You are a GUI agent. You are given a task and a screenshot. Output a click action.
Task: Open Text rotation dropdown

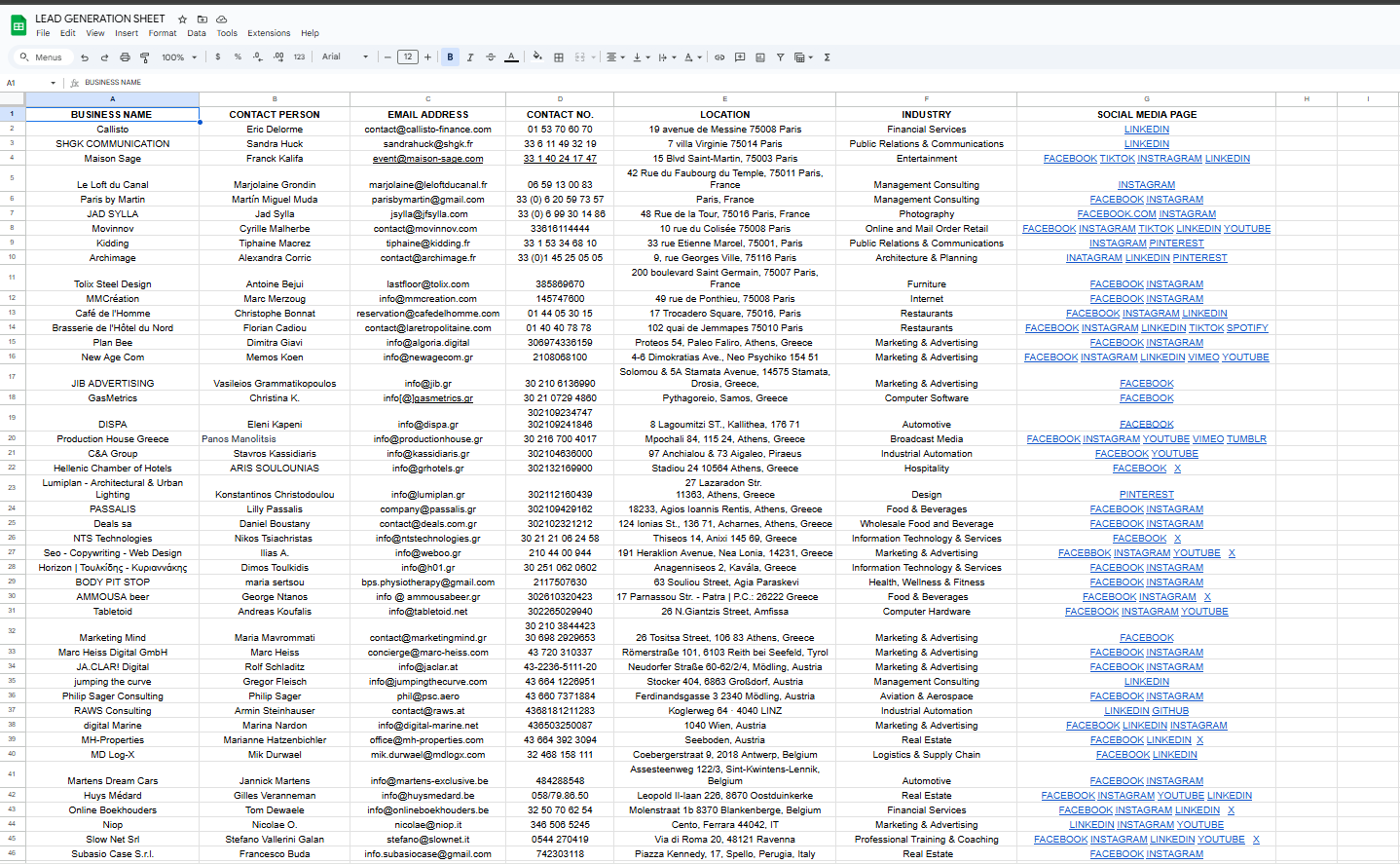(x=692, y=57)
